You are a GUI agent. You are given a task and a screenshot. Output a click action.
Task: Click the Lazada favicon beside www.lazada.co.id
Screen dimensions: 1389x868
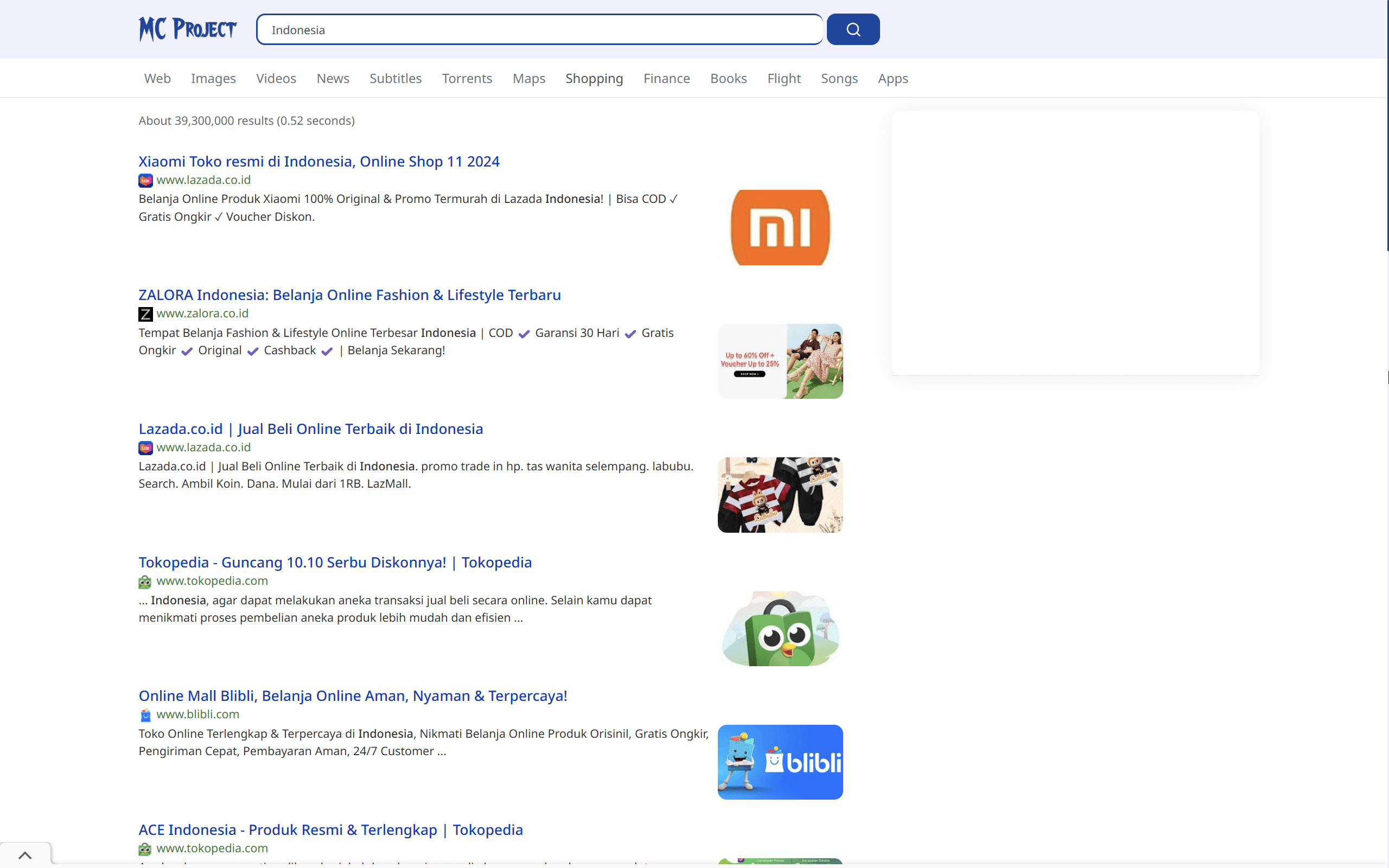(145, 180)
